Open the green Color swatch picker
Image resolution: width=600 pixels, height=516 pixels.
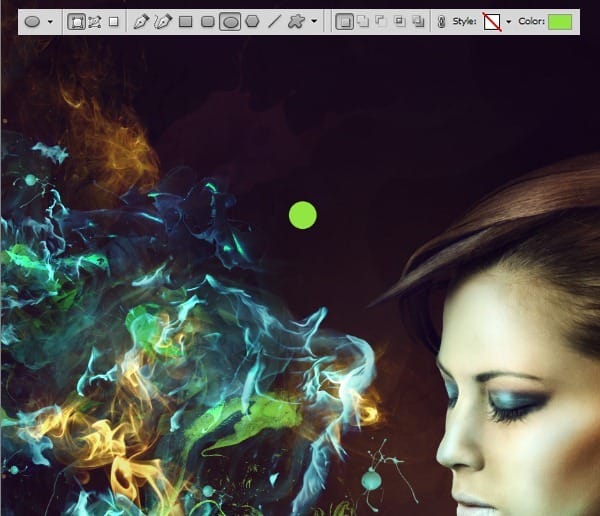560,22
